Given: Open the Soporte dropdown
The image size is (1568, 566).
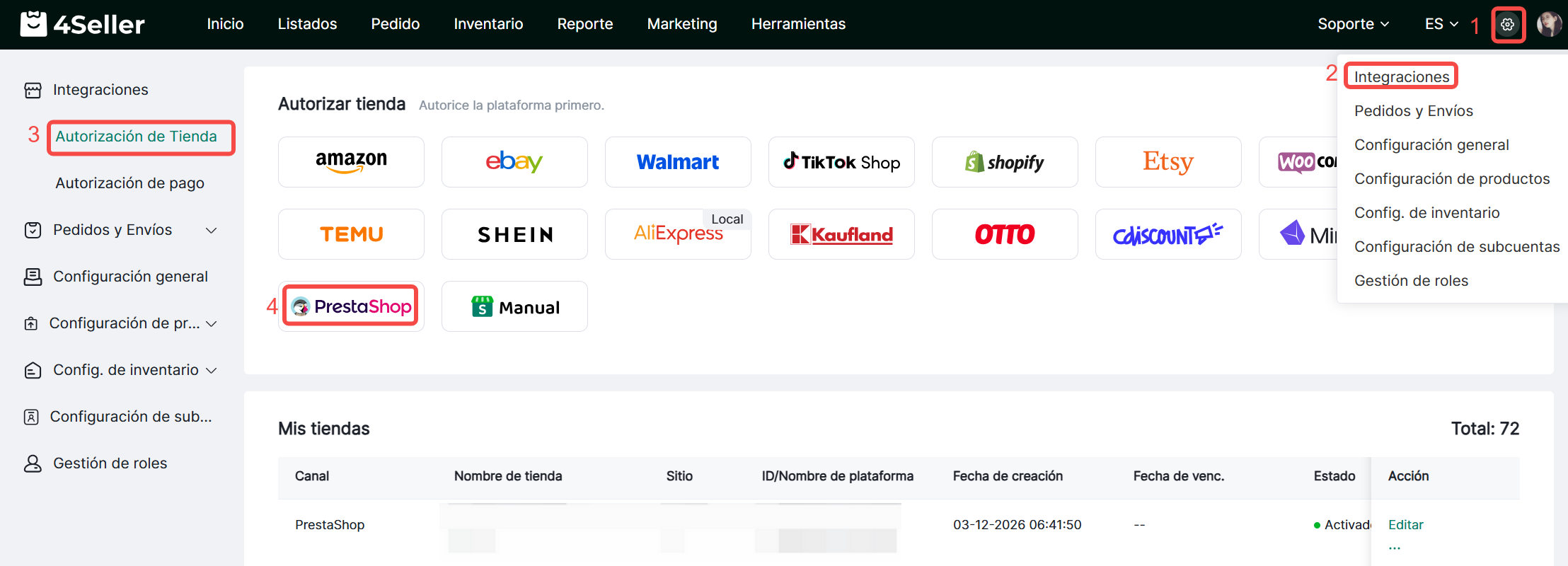Looking at the screenshot, I should coord(1353,24).
